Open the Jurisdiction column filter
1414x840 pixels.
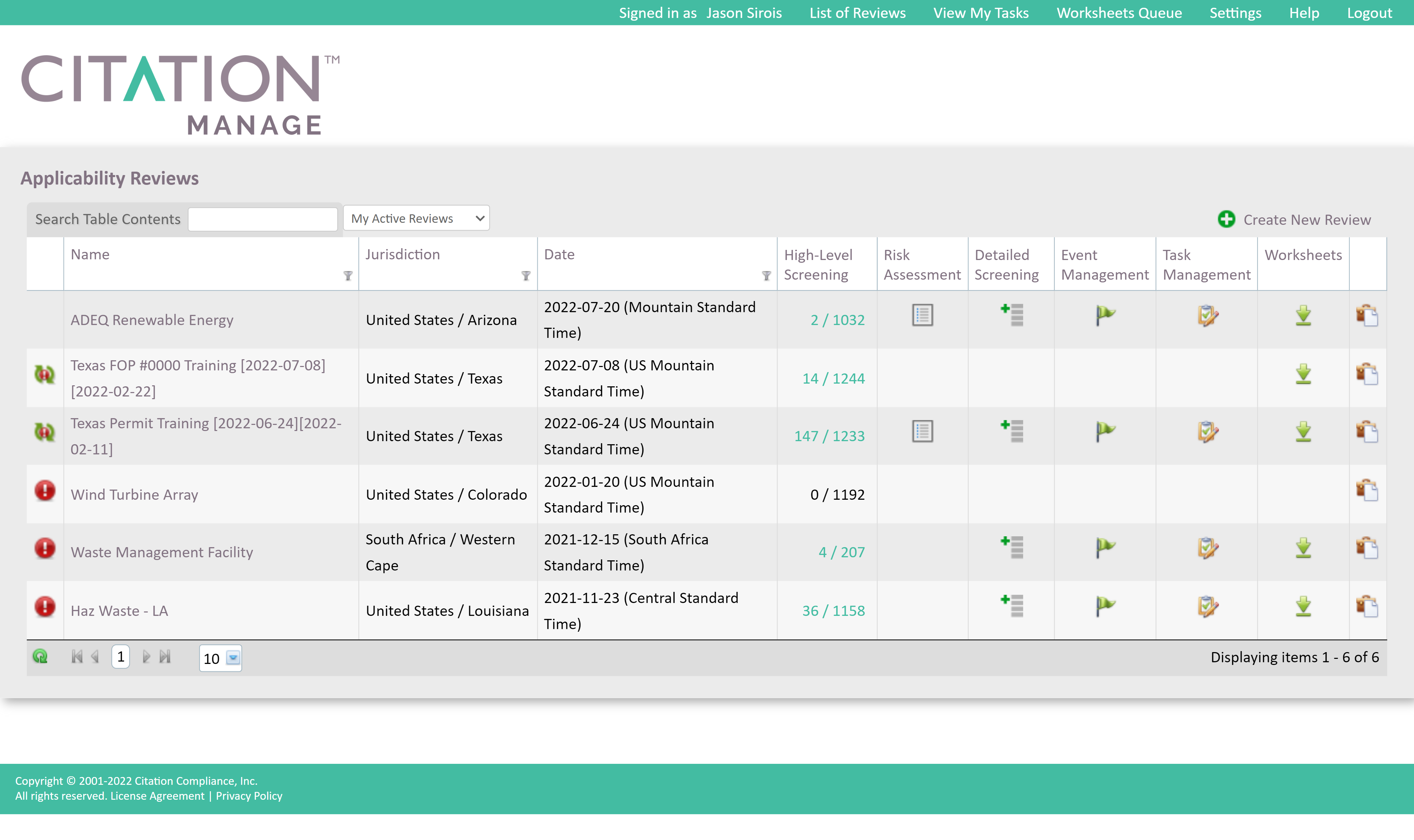[x=526, y=276]
